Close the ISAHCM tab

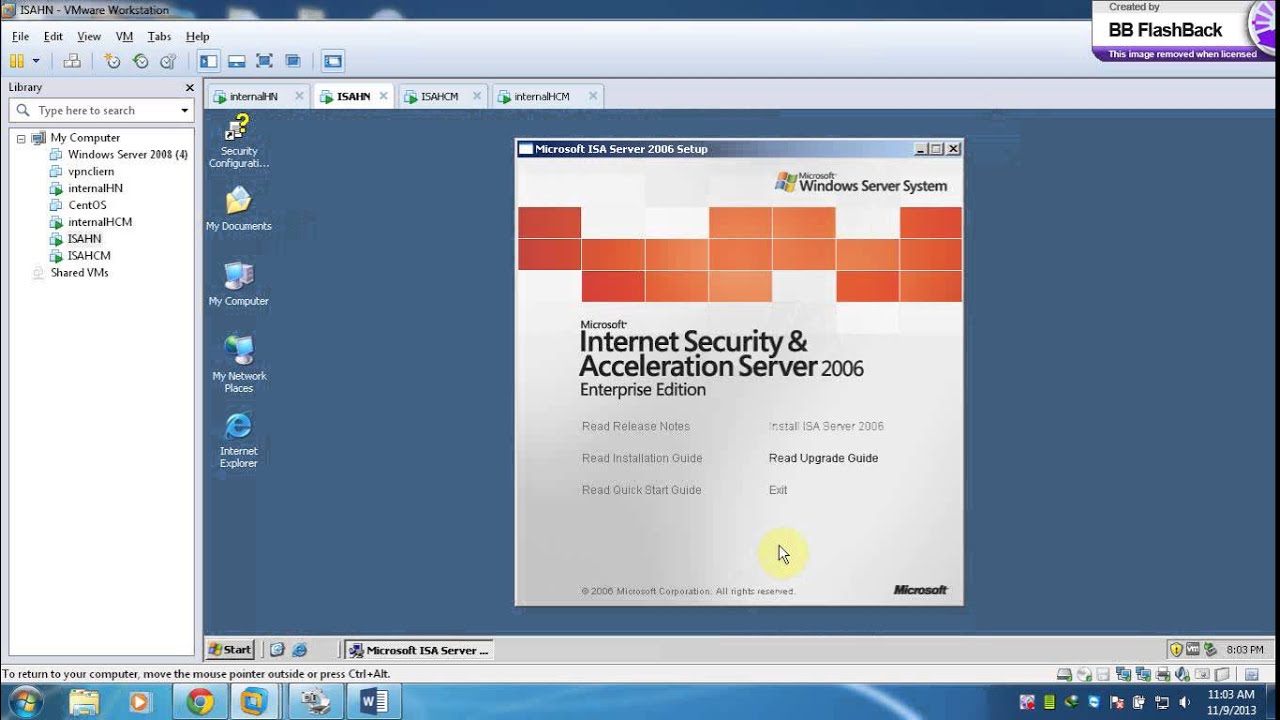click(x=477, y=96)
